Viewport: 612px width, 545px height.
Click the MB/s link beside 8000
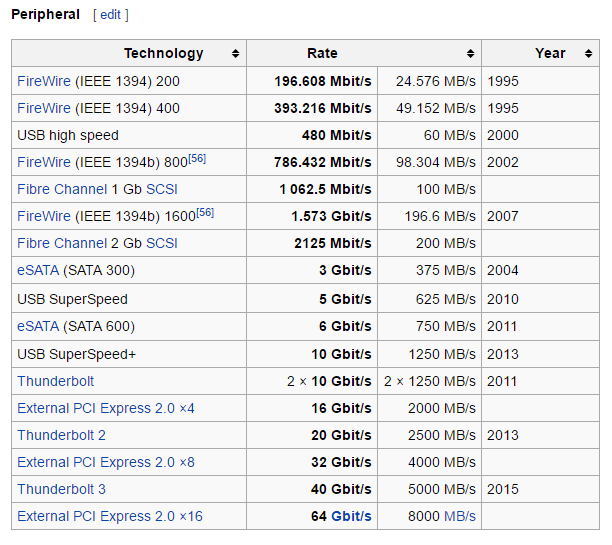pyautogui.click(x=459, y=517)
